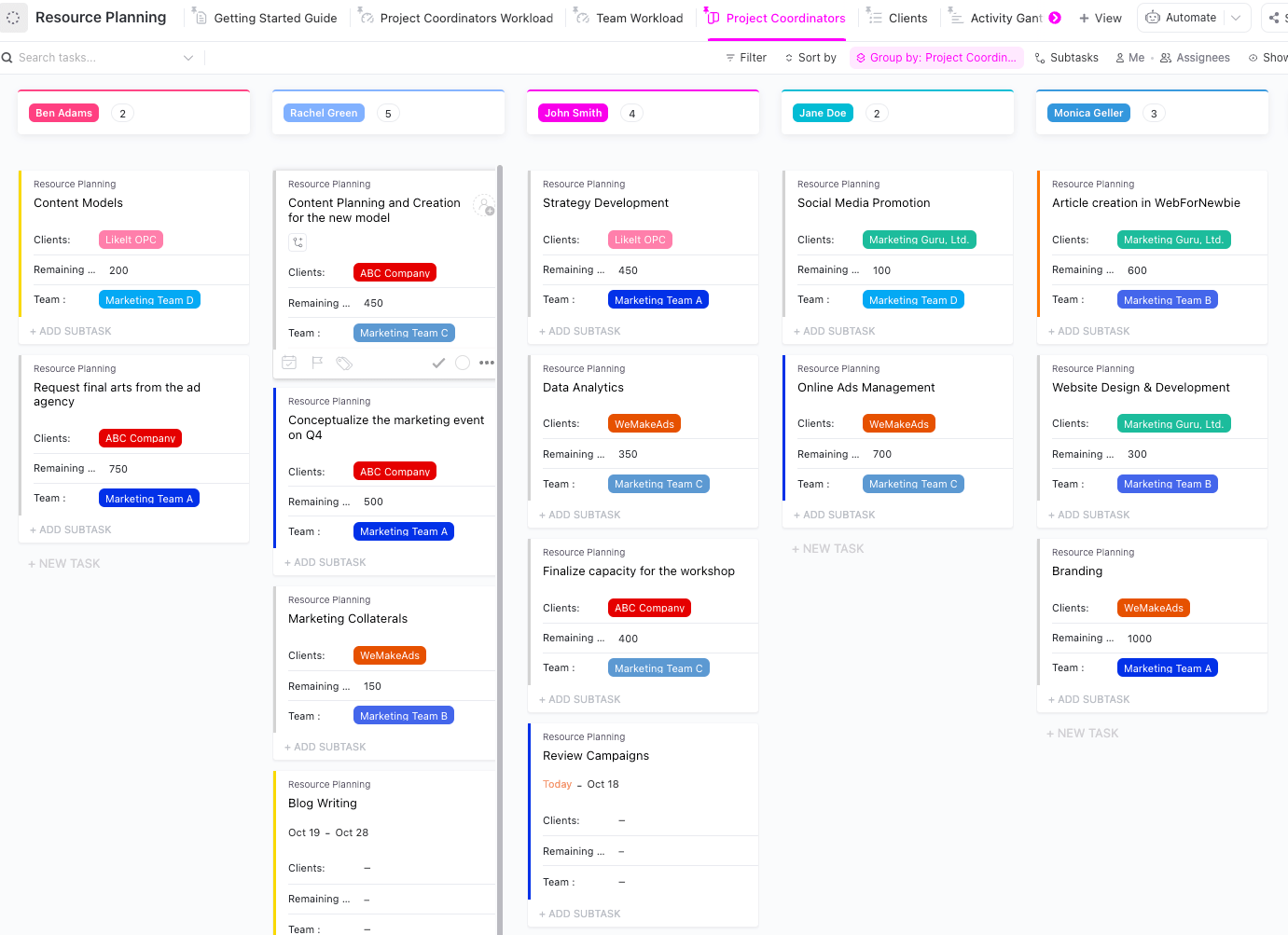Click the Automate button
The height and width of the screenshot is (935, 1288).
coord(1181,18)
